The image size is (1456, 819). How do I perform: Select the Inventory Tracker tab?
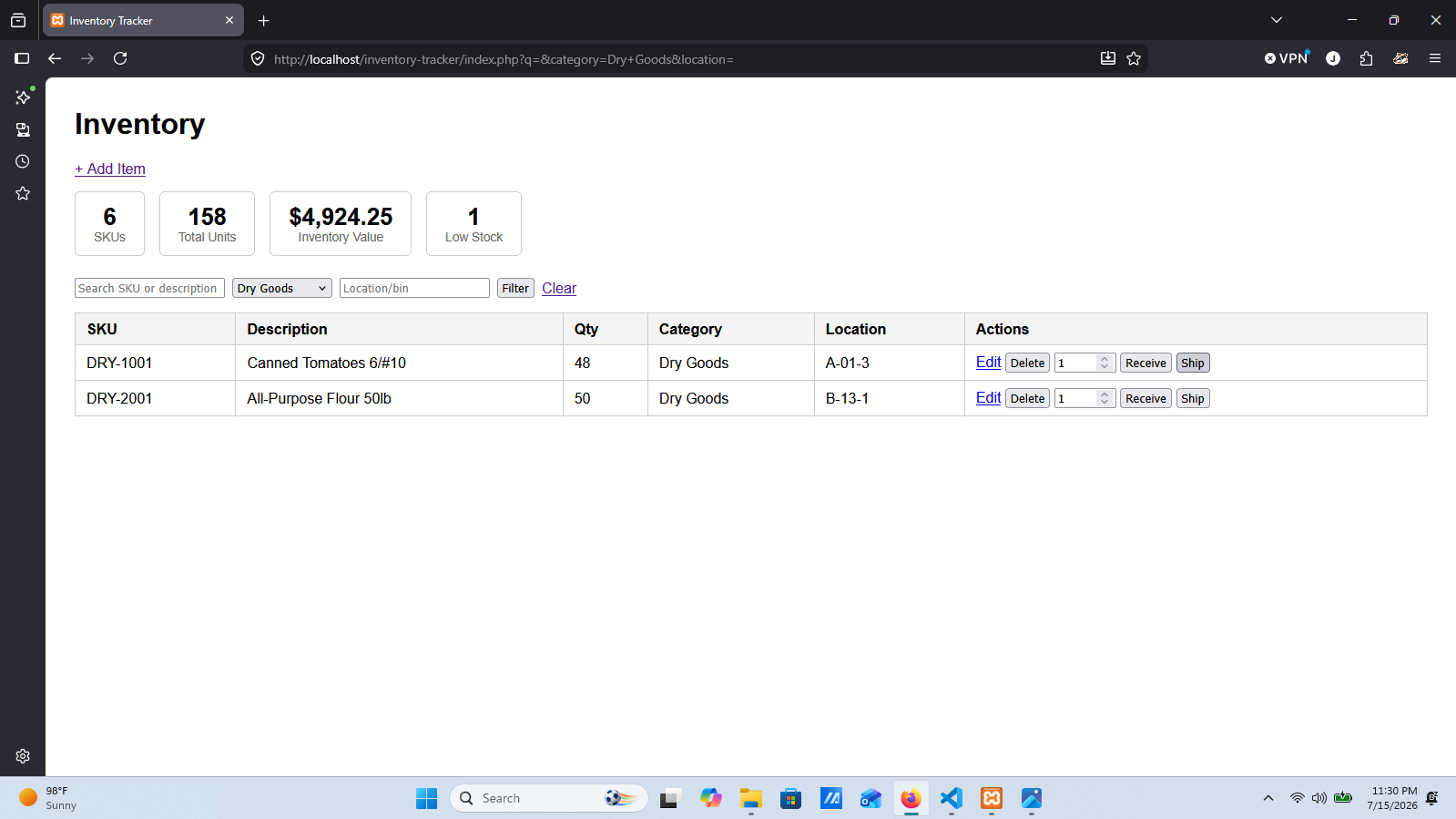tap(143, 20)
